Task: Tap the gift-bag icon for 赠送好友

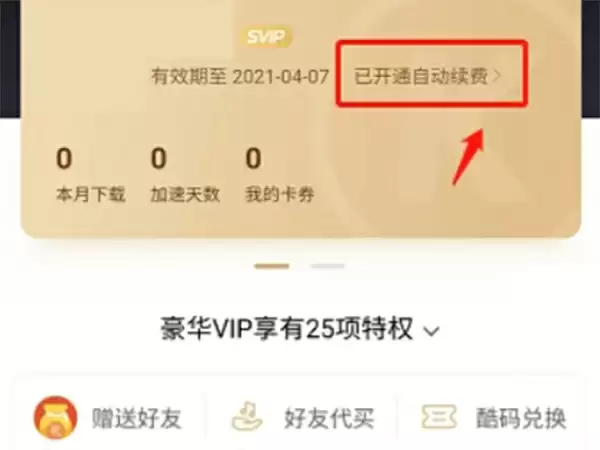Action: point(55,417)
